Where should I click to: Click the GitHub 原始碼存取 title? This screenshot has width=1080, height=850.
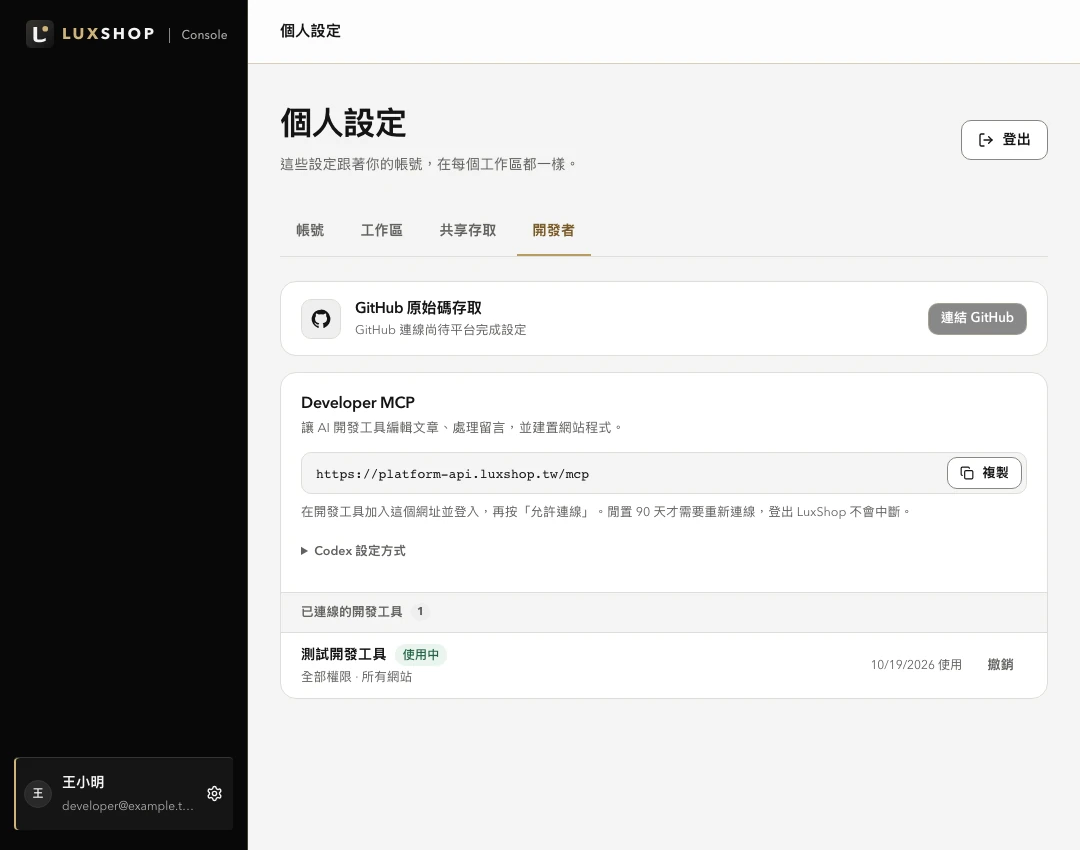[418, 308]
